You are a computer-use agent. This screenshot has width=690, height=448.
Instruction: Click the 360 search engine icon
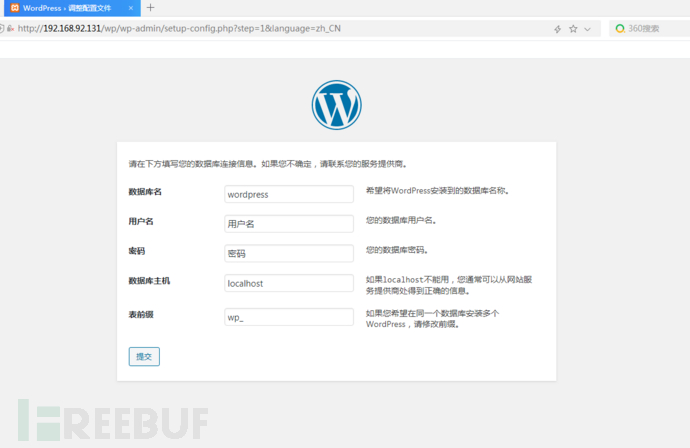(x=620, y=29)
